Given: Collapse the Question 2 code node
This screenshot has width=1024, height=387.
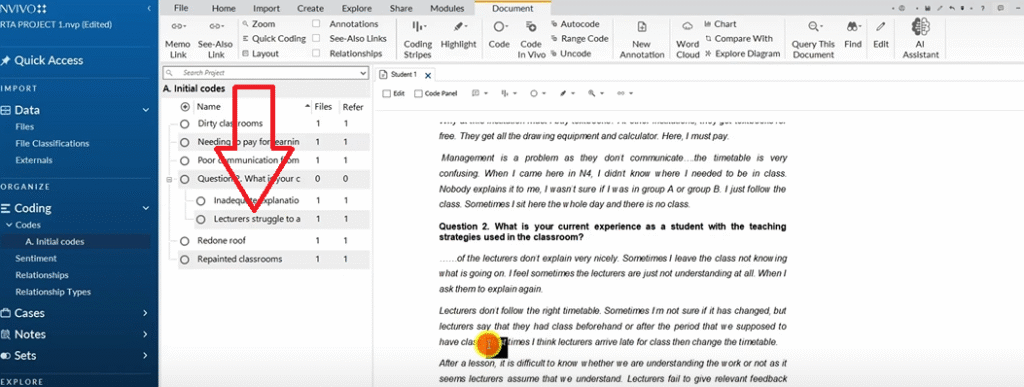Looking at the screenshot, I should 170,179.
